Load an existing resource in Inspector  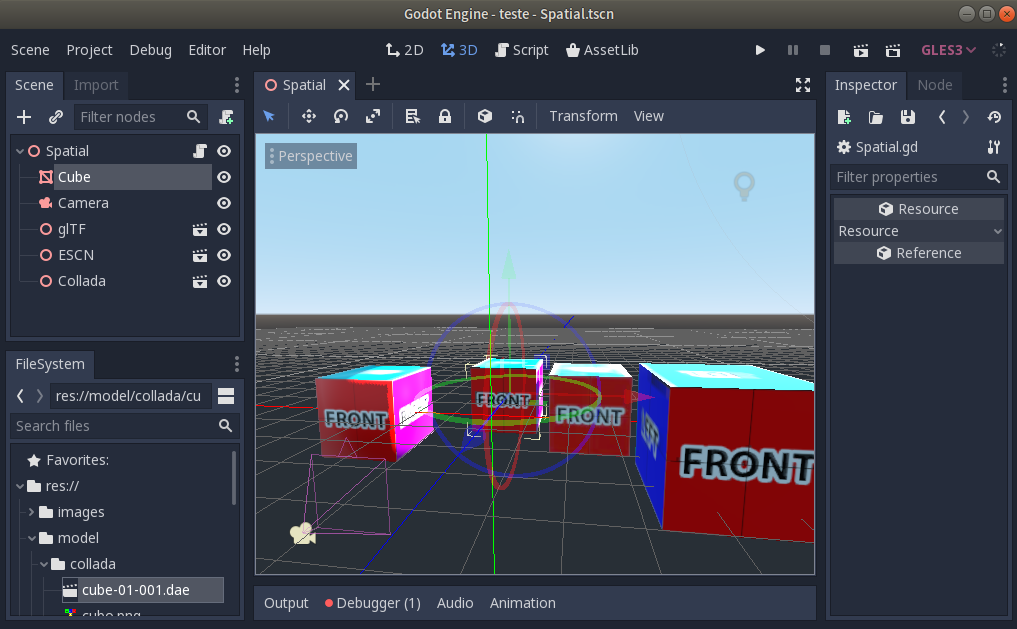pos(876,117)
